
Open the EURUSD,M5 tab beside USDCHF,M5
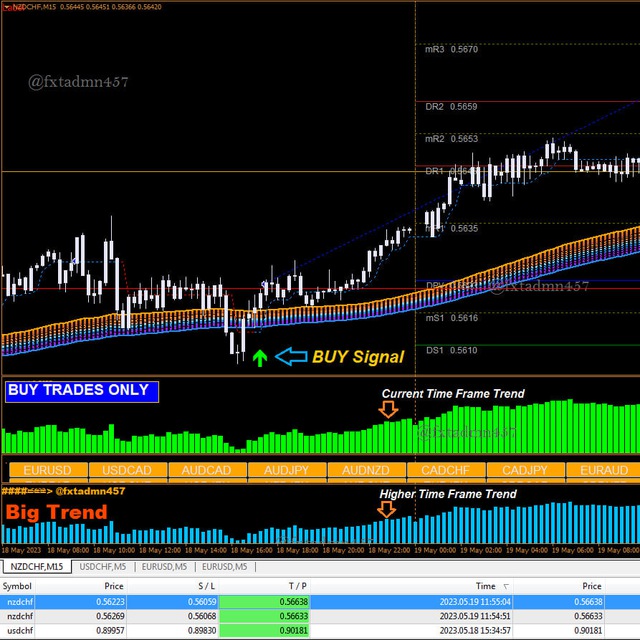point(164,567)
